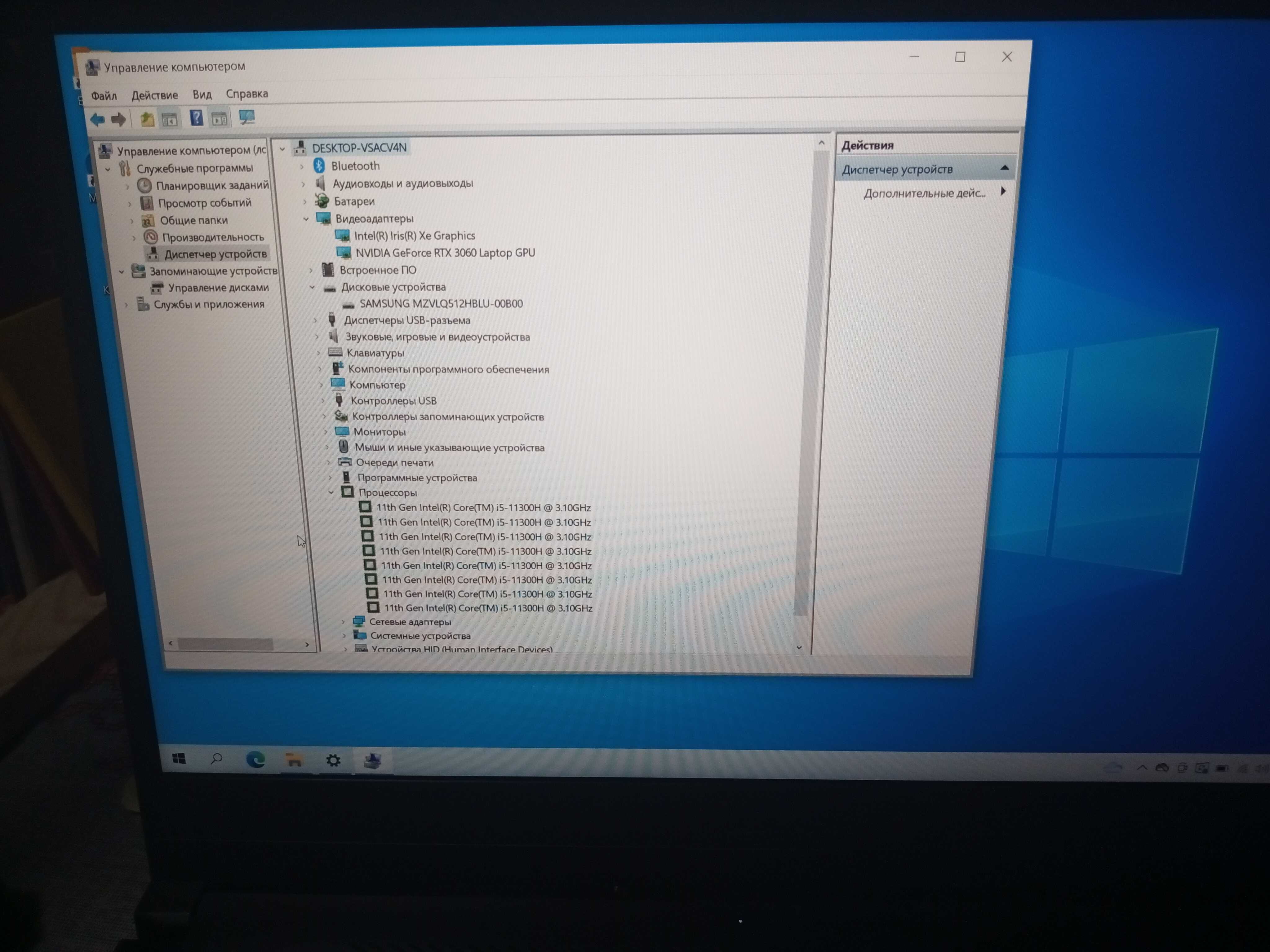Viewport: 1270px width, 952px height.
Task: Expand Службы и приложения in left tree
Action: pos(126,305)
